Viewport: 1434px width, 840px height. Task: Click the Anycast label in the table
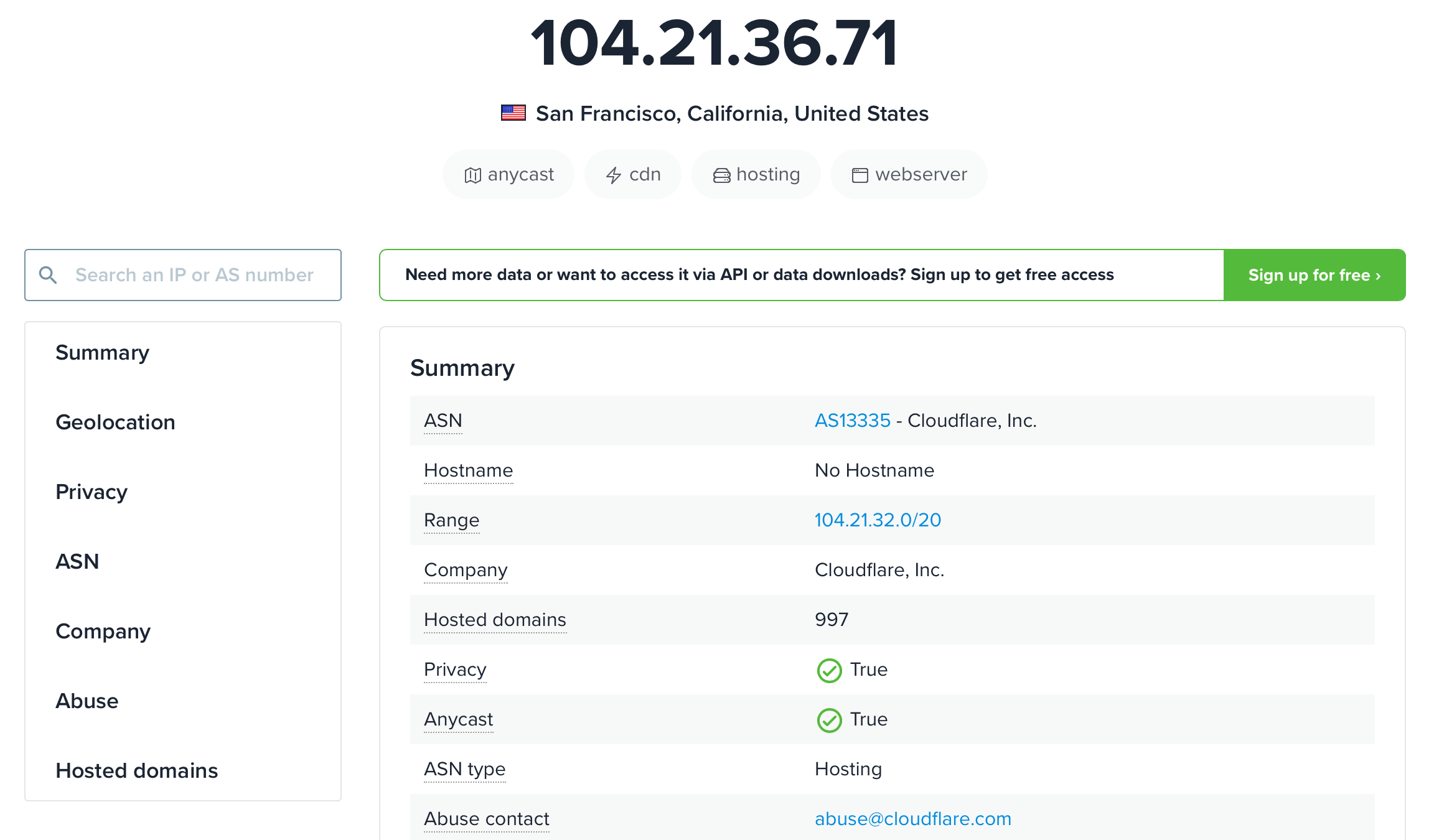click(x=458, y=720)
